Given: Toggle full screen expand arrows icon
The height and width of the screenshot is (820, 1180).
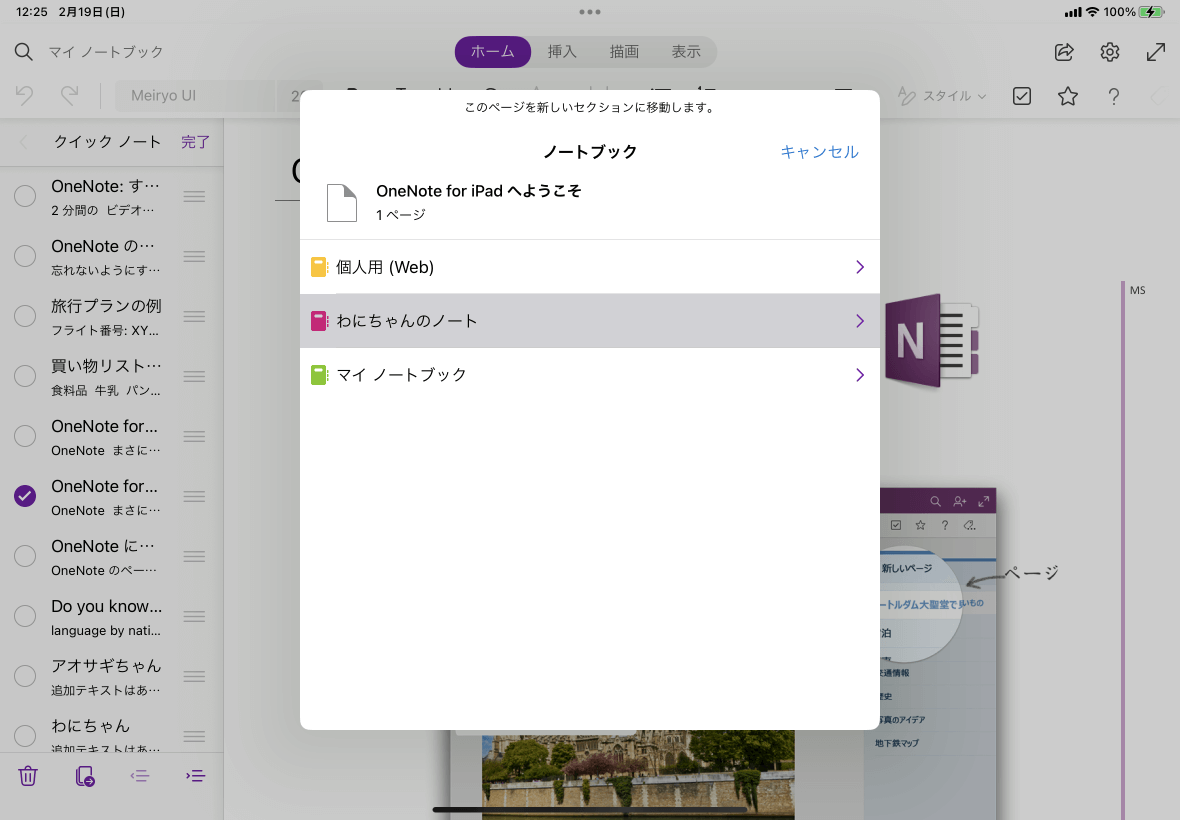Looking at the screenshot, I should pos(1155,52).
